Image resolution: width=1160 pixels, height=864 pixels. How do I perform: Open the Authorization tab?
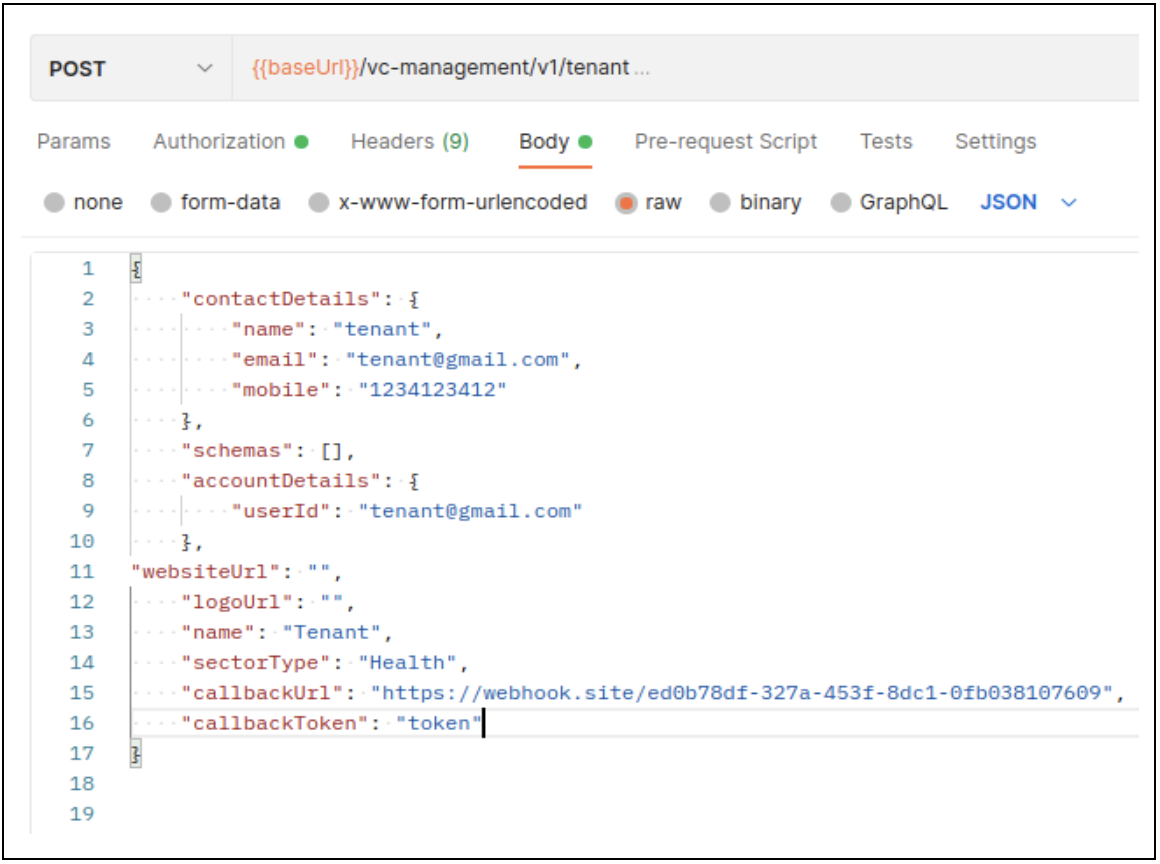click(219, 142)
